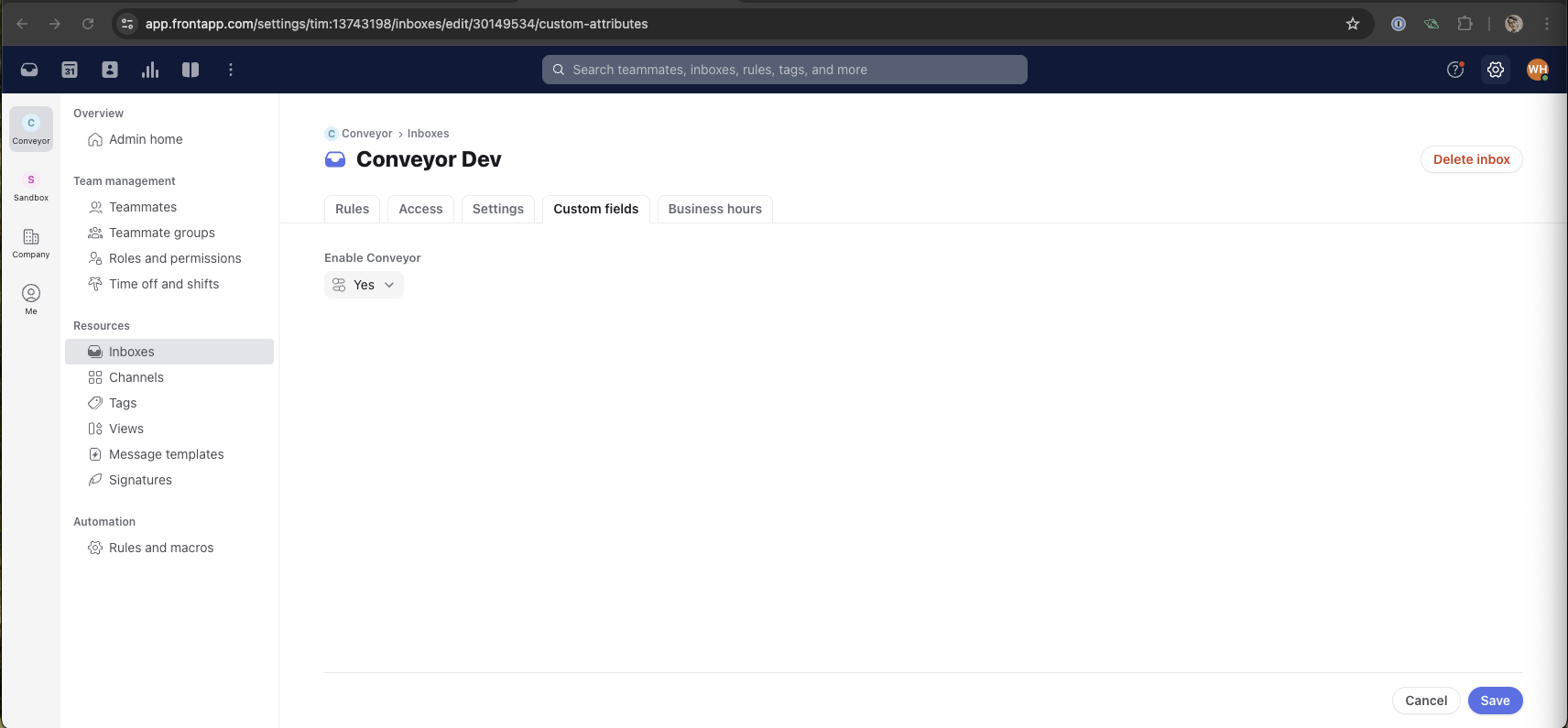Screen dimensions: 1568x728
Task: Click the browser forward arrow
Action: click(55, 24)
